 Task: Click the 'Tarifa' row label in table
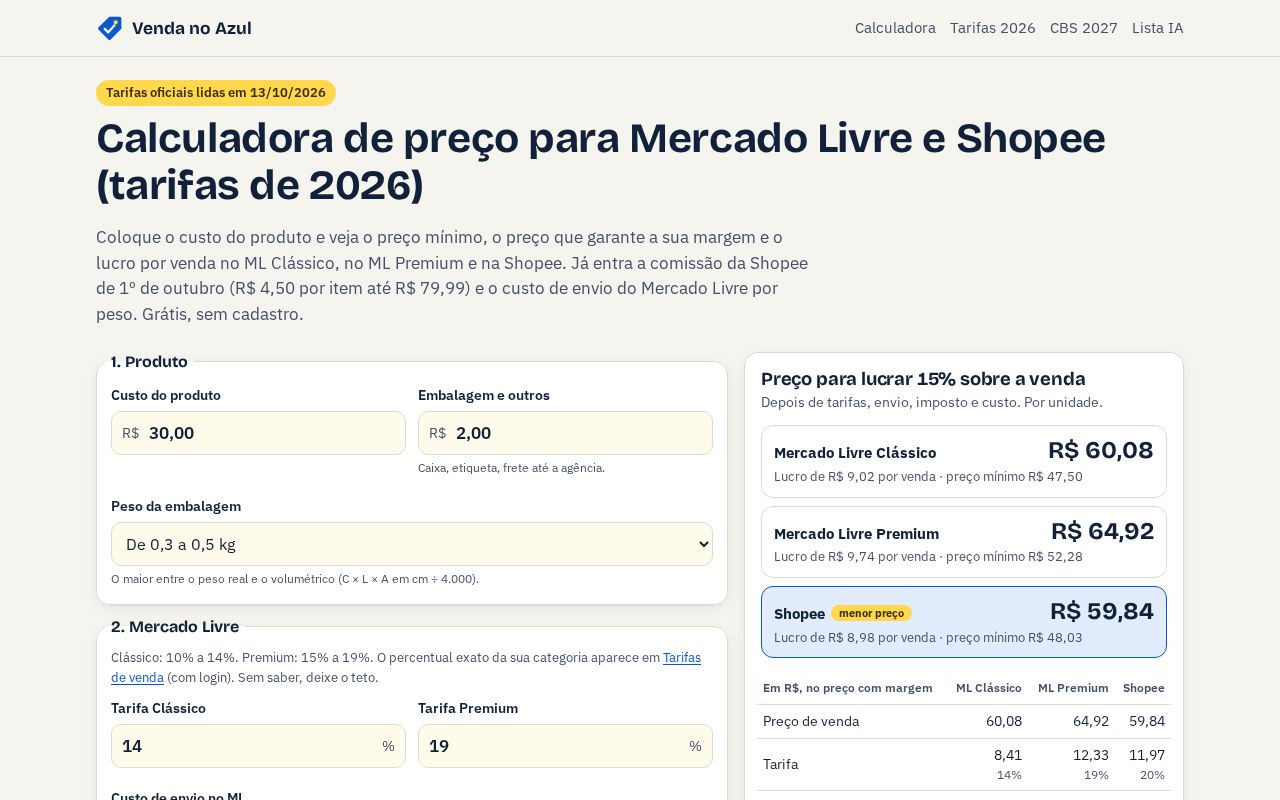781,764
